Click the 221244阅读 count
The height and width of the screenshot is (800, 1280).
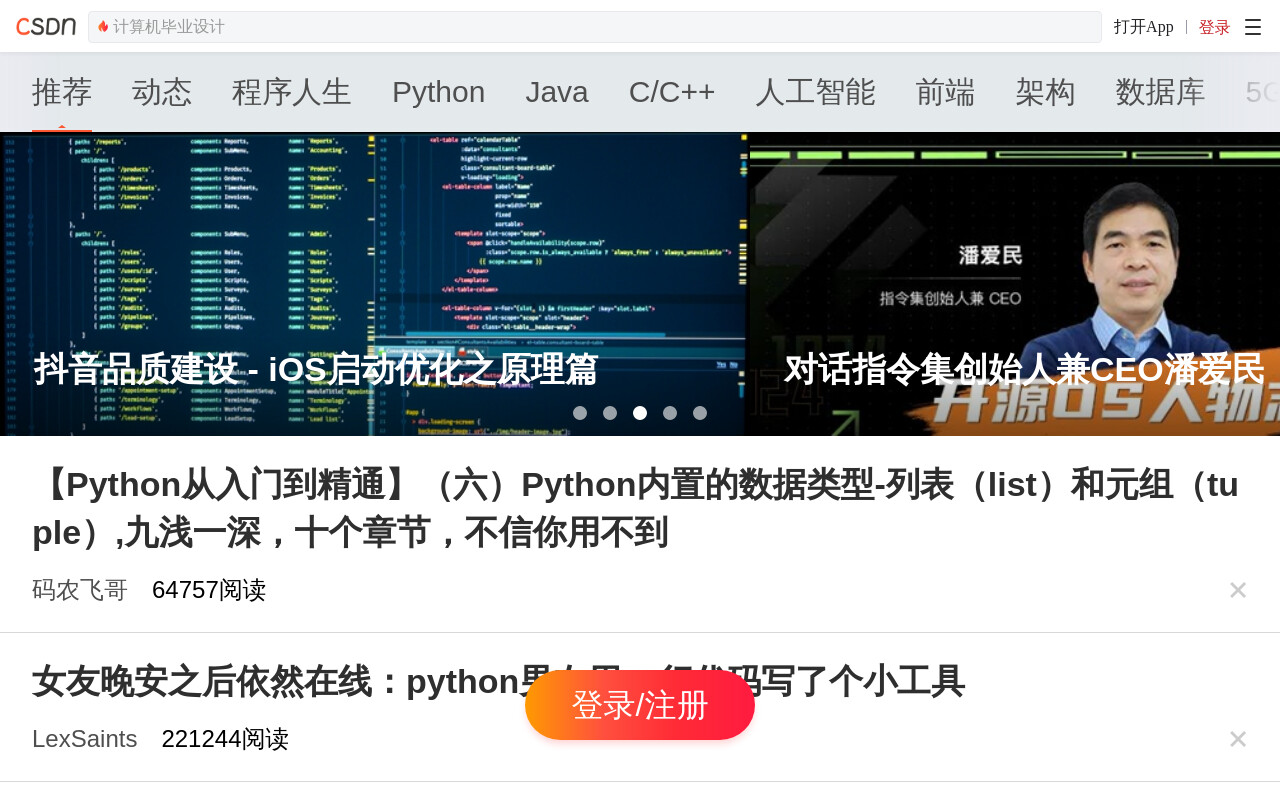click(x=225, y=739)
